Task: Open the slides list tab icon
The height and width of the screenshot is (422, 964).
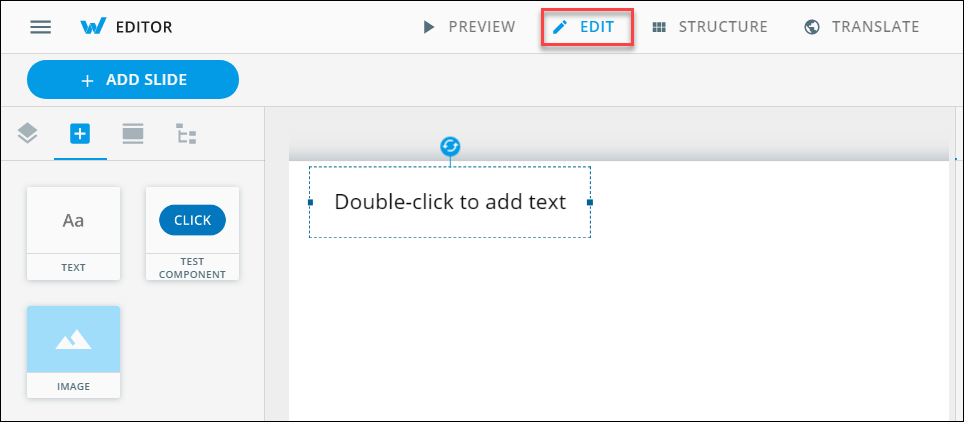Action: [x=133, y=133]
